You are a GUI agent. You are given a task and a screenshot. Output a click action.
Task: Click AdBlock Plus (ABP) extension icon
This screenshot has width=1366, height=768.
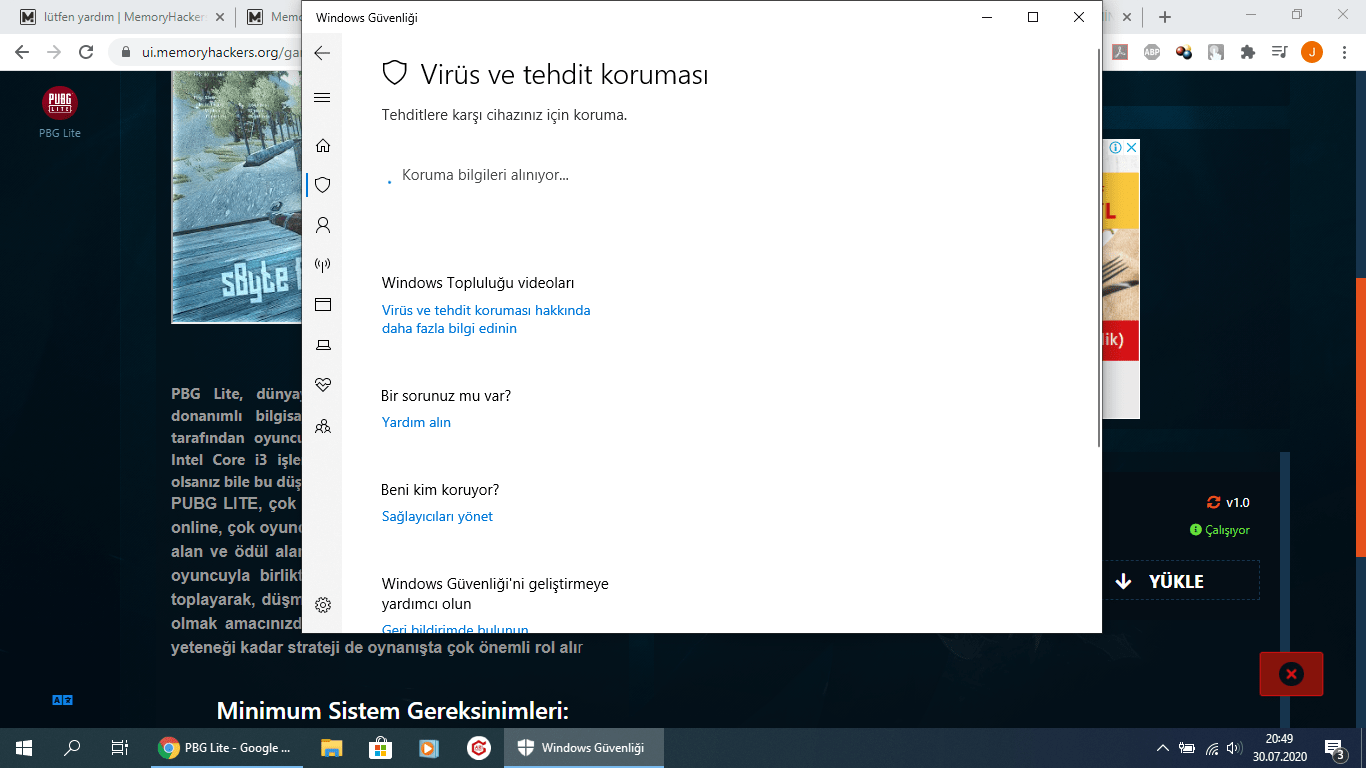1152,52
